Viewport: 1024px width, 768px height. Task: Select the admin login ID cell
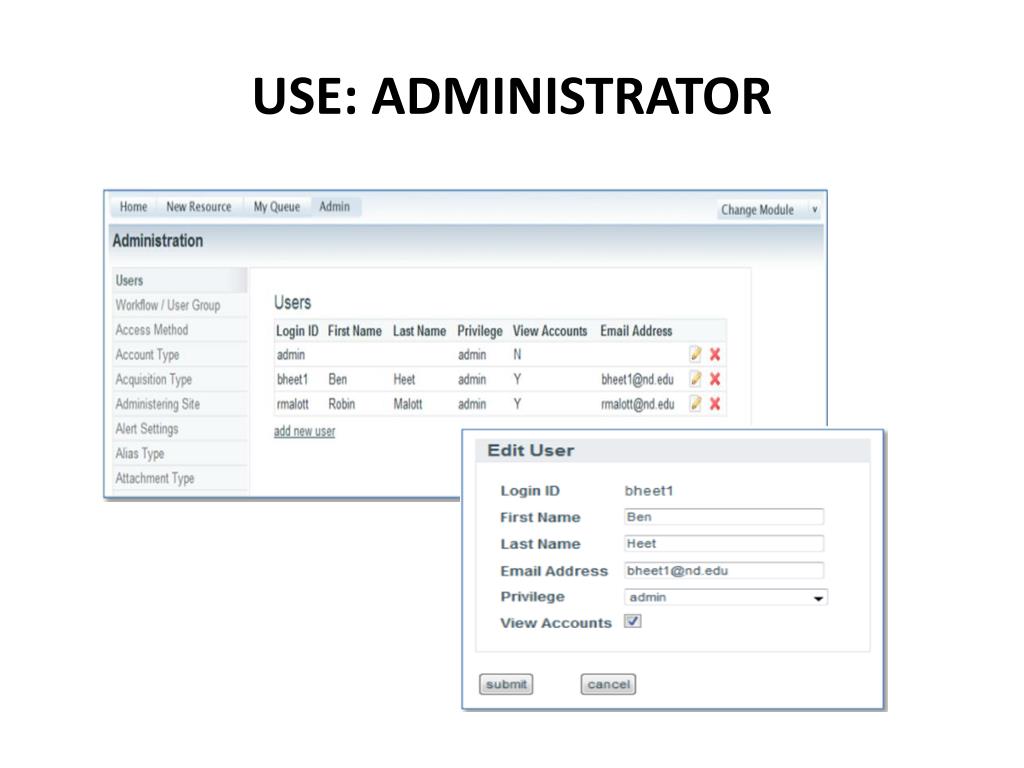pos(291,355)
